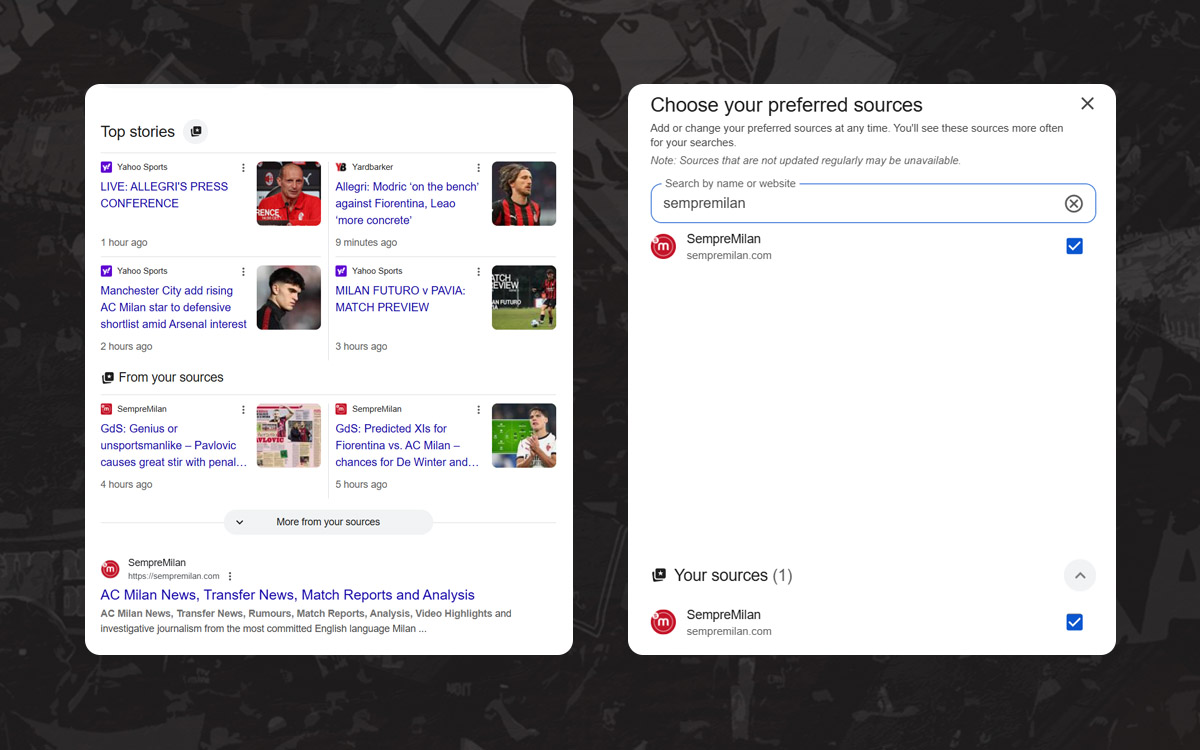Click the Yahoo Sports favicon on Allegri's press conference
Image resolution: width=1200 pixels, height=750 pixels.
[x=105, y=167]
